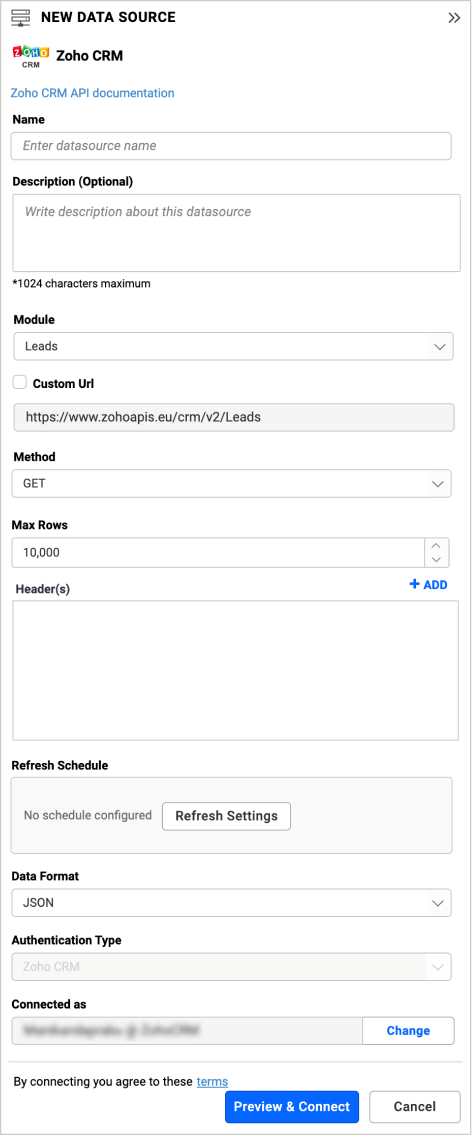Screen dimensions: 472x1136
Task: Increase Max Rows with up arrow
Action: (x=436, y=546)
